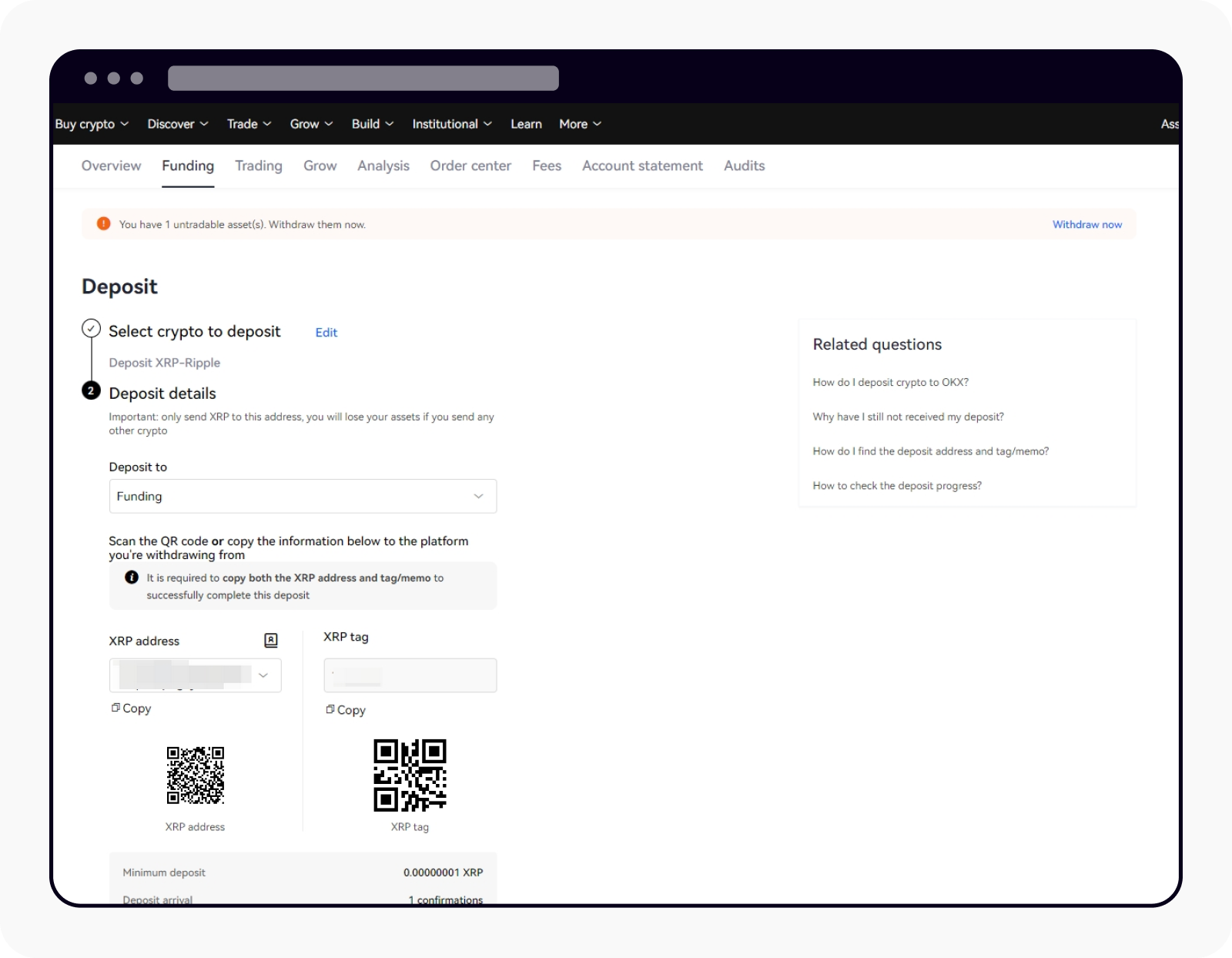Screen dimensions: 1232x958
Task: Click the 0.00000001 XRP minimum deposit value
Action: [x=443, y=873]
